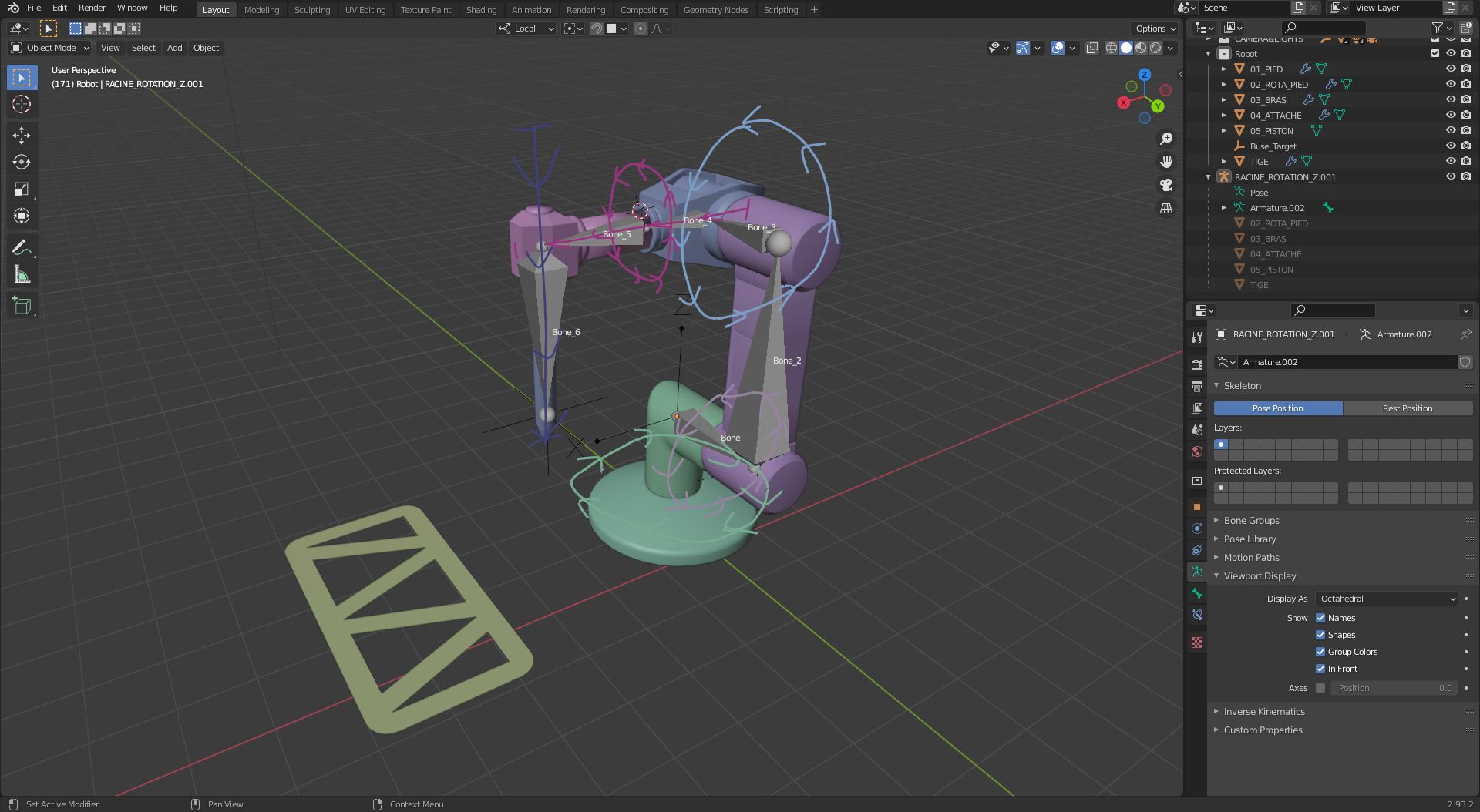
Task: Hide 01_PIED in viewport with eye icon
Action: (1450, 69)
